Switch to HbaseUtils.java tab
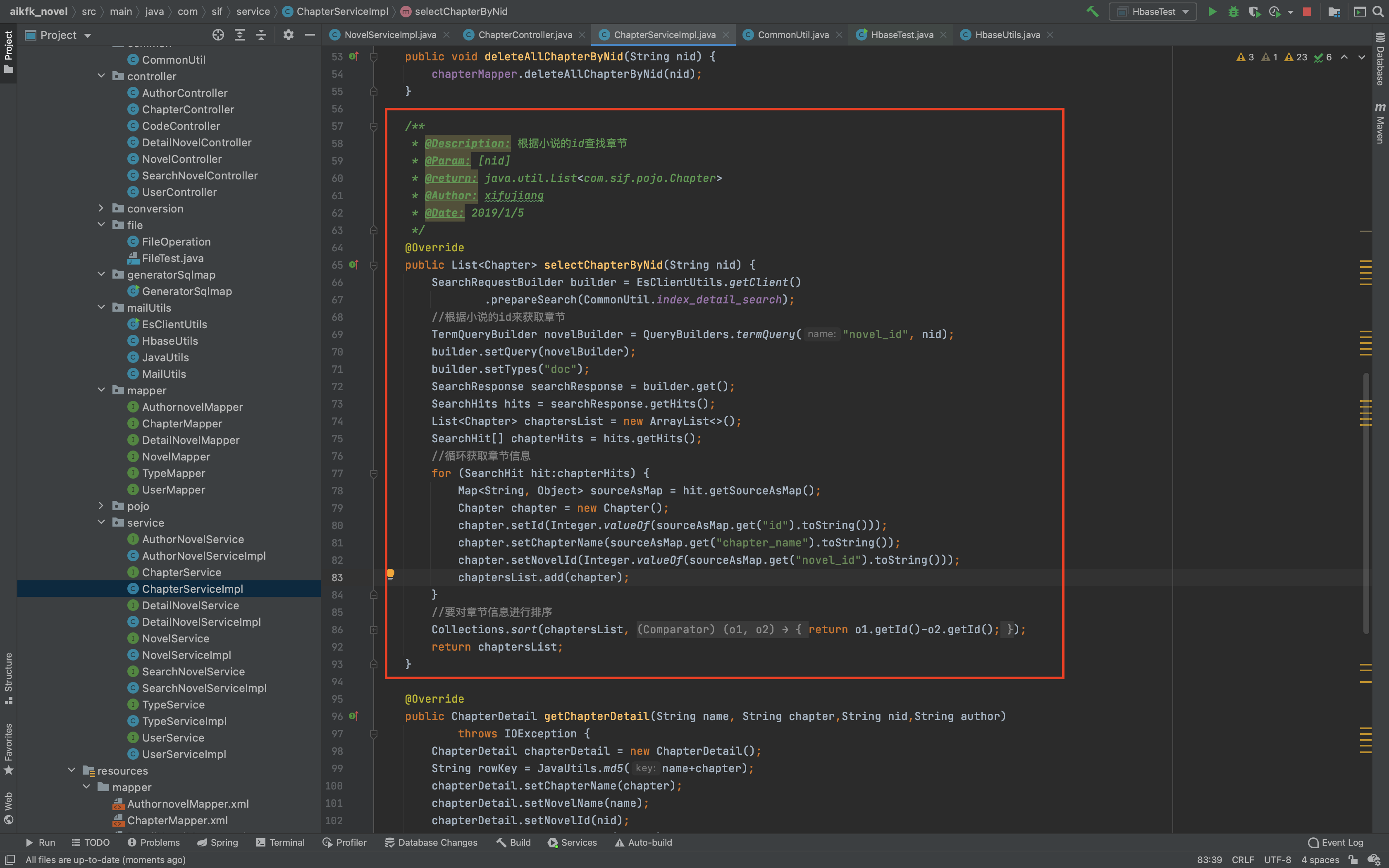The width and height of the screenshot is (1389, 868). tap(1007, 35)
